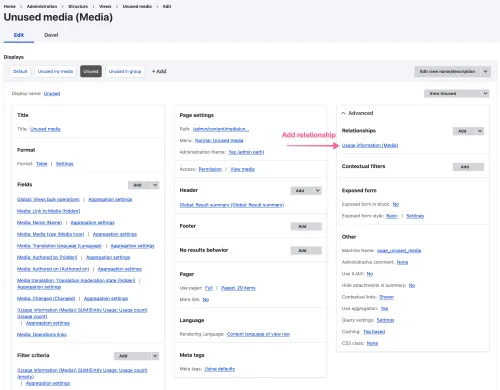Open Media: Changed field link
The image size is (500, 390).
coord(46,298)
